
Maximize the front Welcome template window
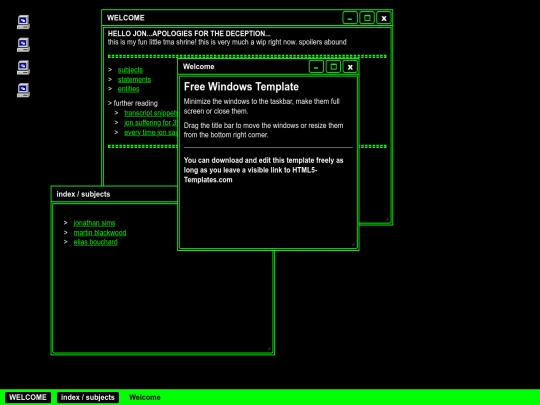(333, 67)
